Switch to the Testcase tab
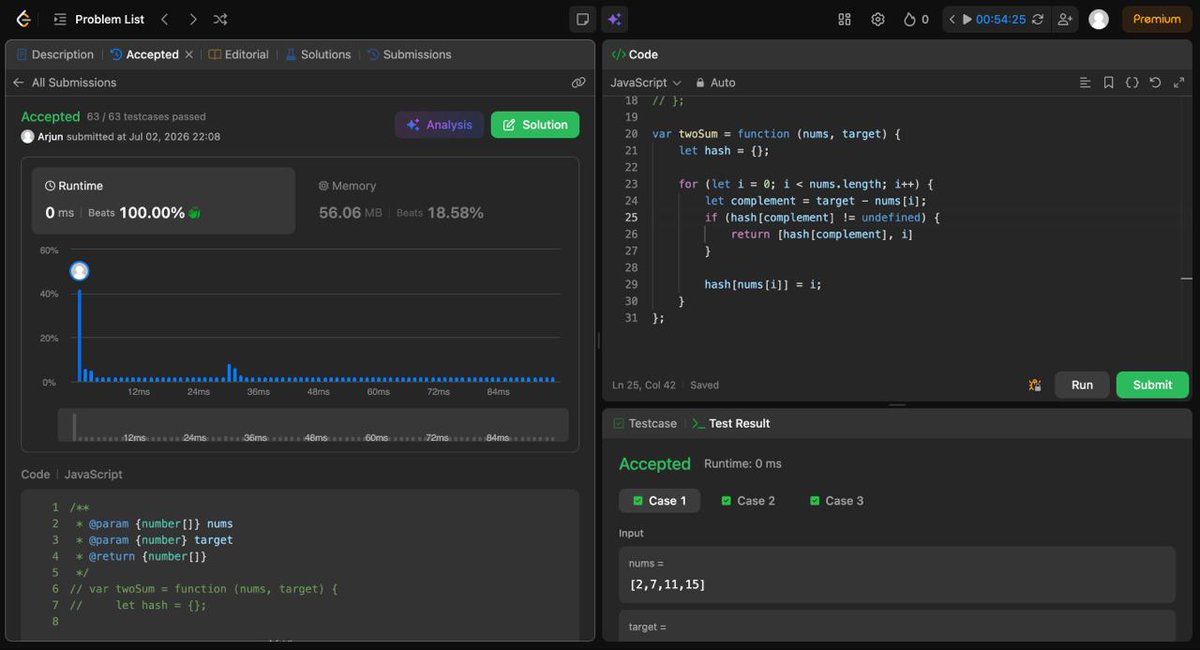Viewport: 1200px width, 650px height. click(645, 423)
